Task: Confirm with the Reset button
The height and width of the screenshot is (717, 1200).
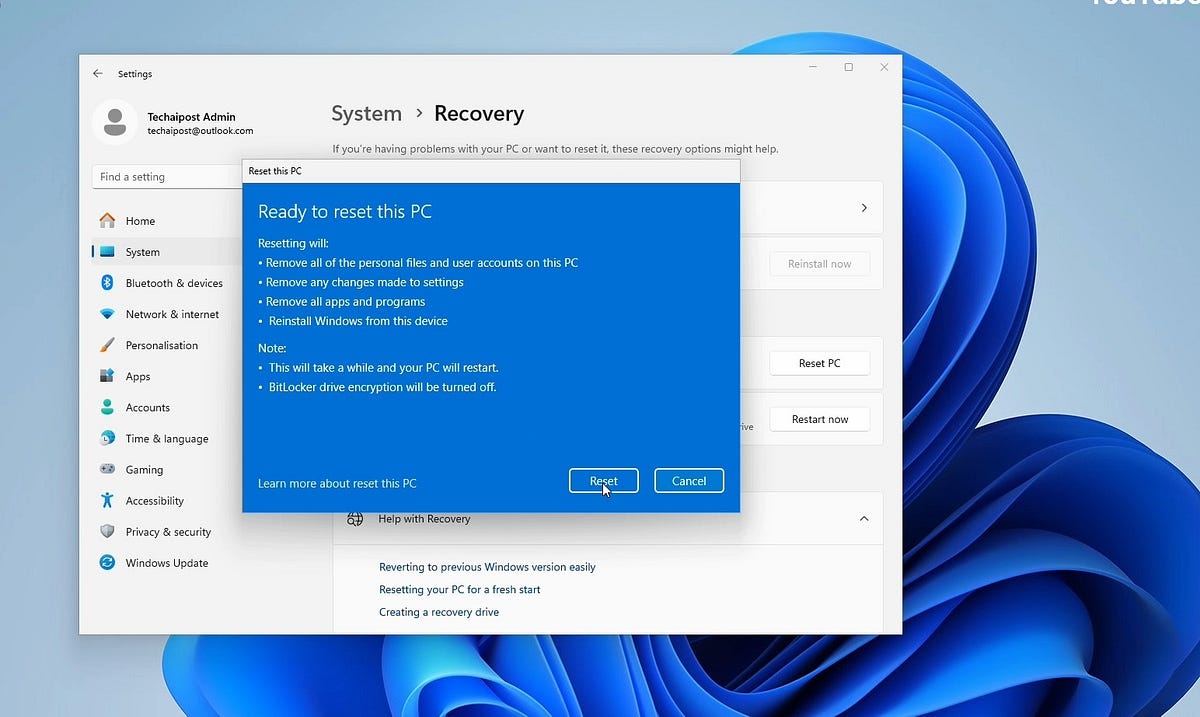Action: [x=603, y=481]
